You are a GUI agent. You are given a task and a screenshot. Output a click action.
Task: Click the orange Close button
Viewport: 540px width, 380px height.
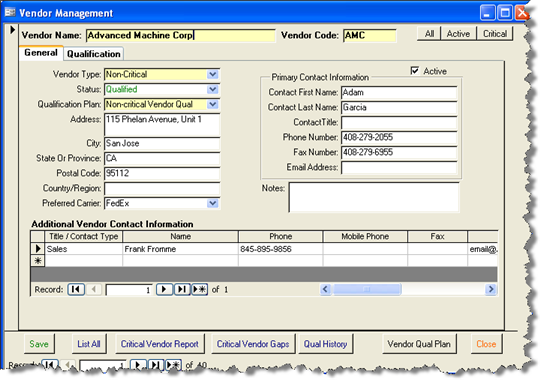click(x=486, y=344)
